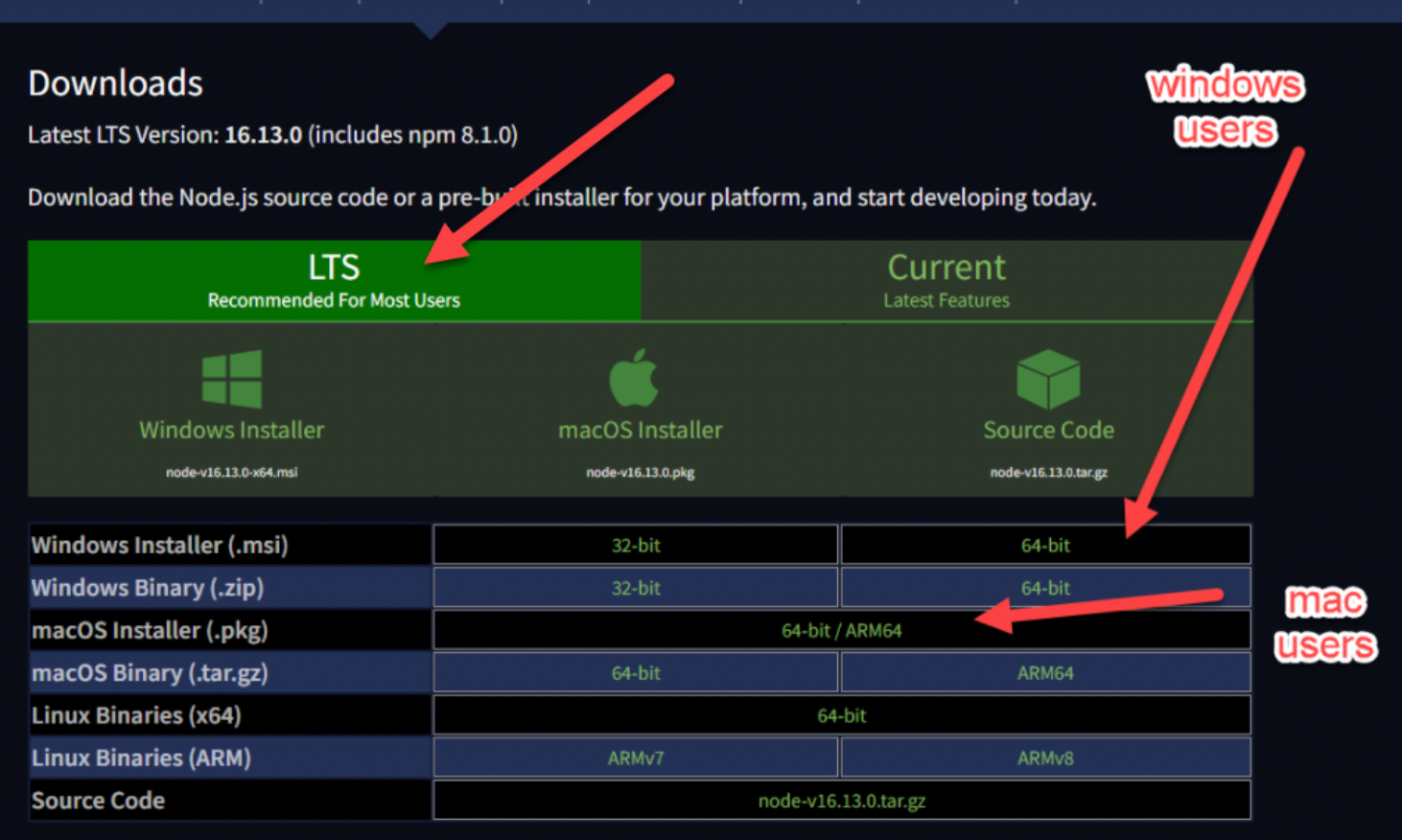Download Linux Binaries (x64) 64-bit
Viewport: 1402px width, 840px height.
pyautogui.click(x=842, y=715)
